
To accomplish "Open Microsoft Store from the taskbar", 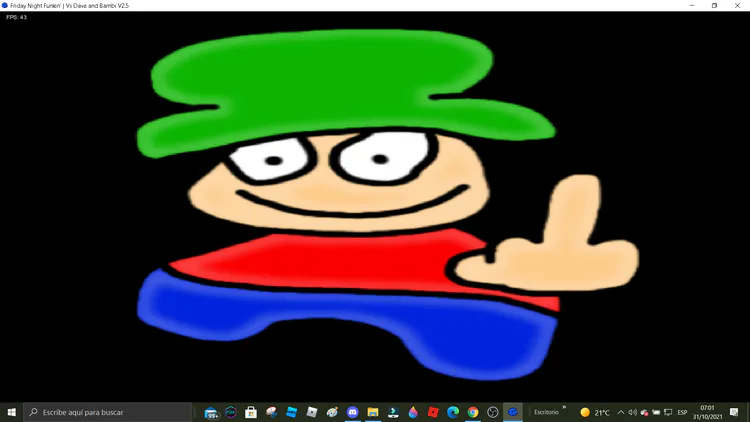I will pyautogui.click(x=251, y=412).
